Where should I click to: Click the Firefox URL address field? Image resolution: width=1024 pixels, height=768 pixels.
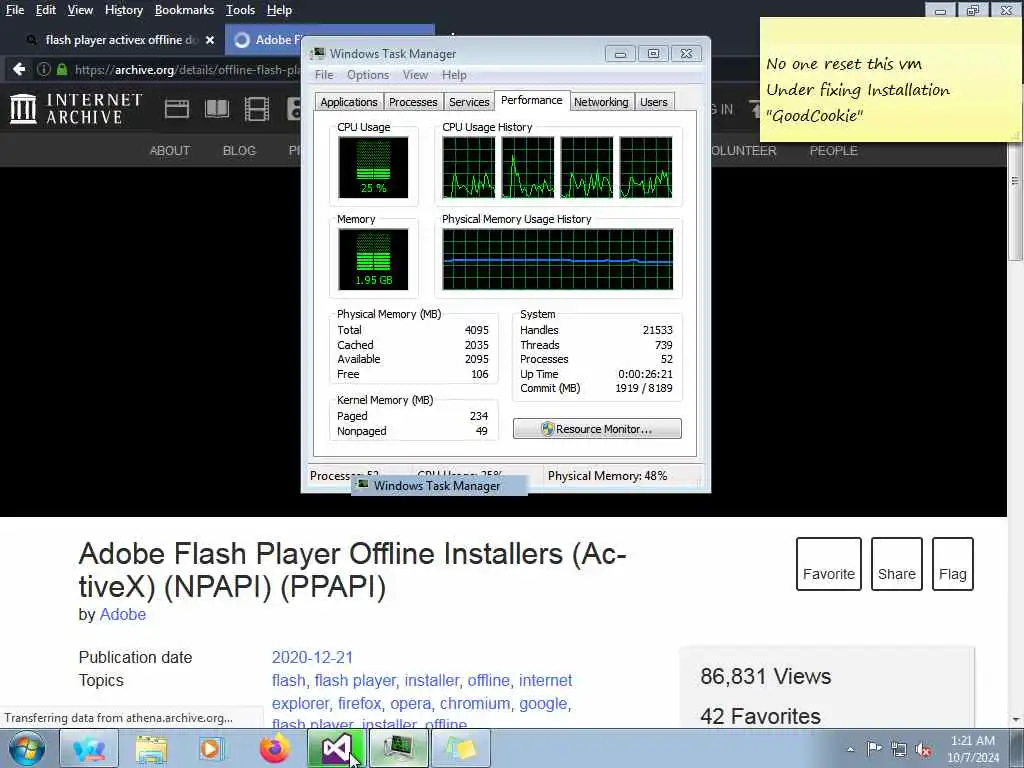[187, 69]
